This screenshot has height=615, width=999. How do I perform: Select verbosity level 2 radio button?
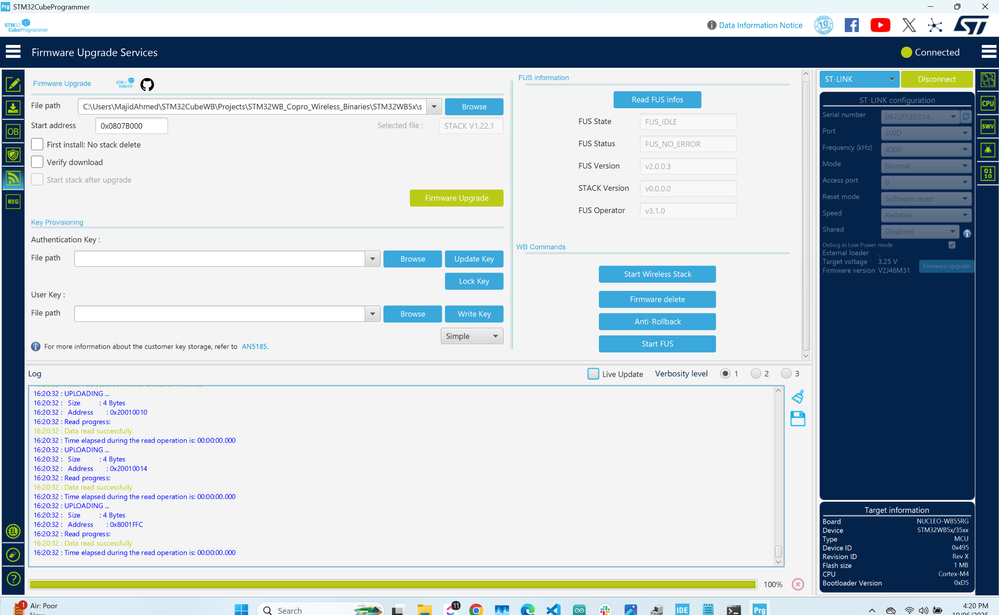click(756, 373)
